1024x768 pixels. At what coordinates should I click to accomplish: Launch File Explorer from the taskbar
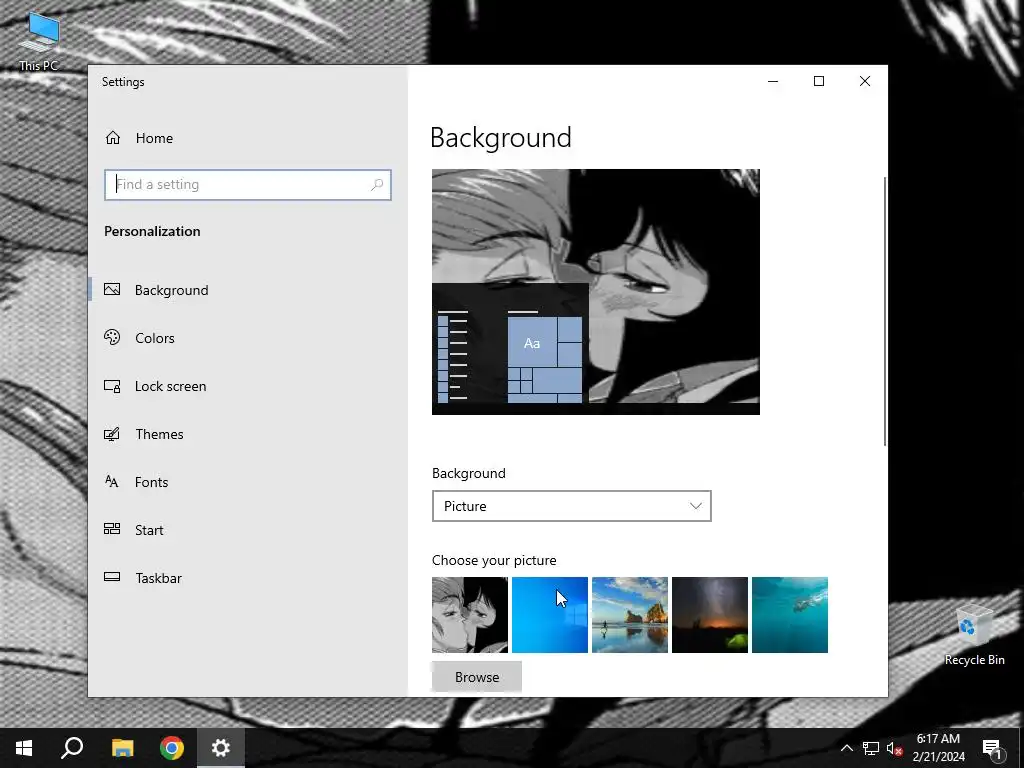tap(122, 748)
